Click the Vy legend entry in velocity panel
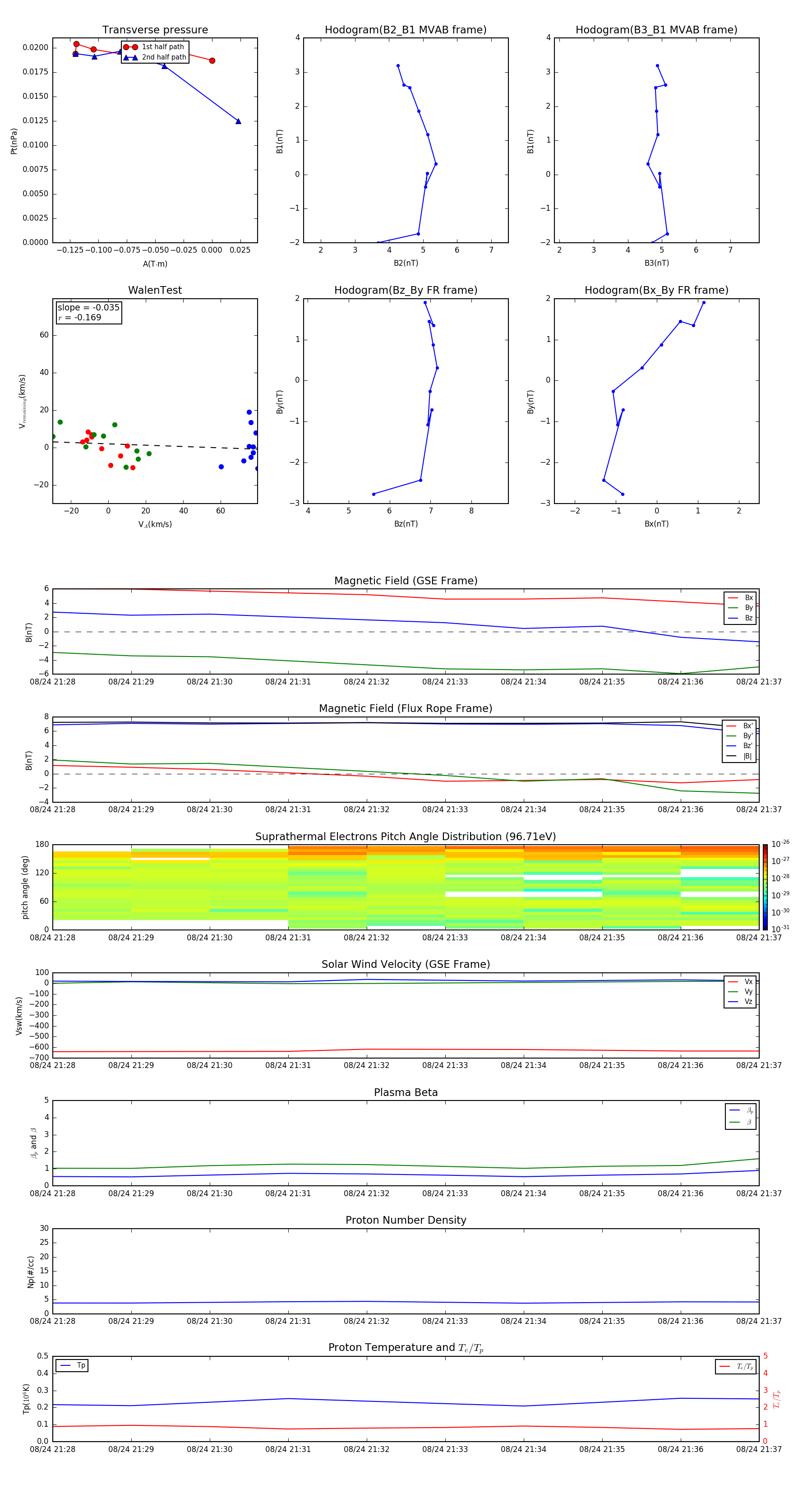 tap(740, 992)
